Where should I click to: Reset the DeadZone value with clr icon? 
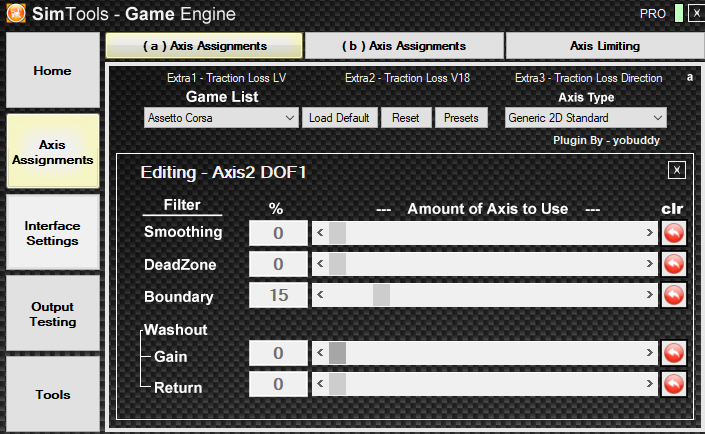point(674,264)
